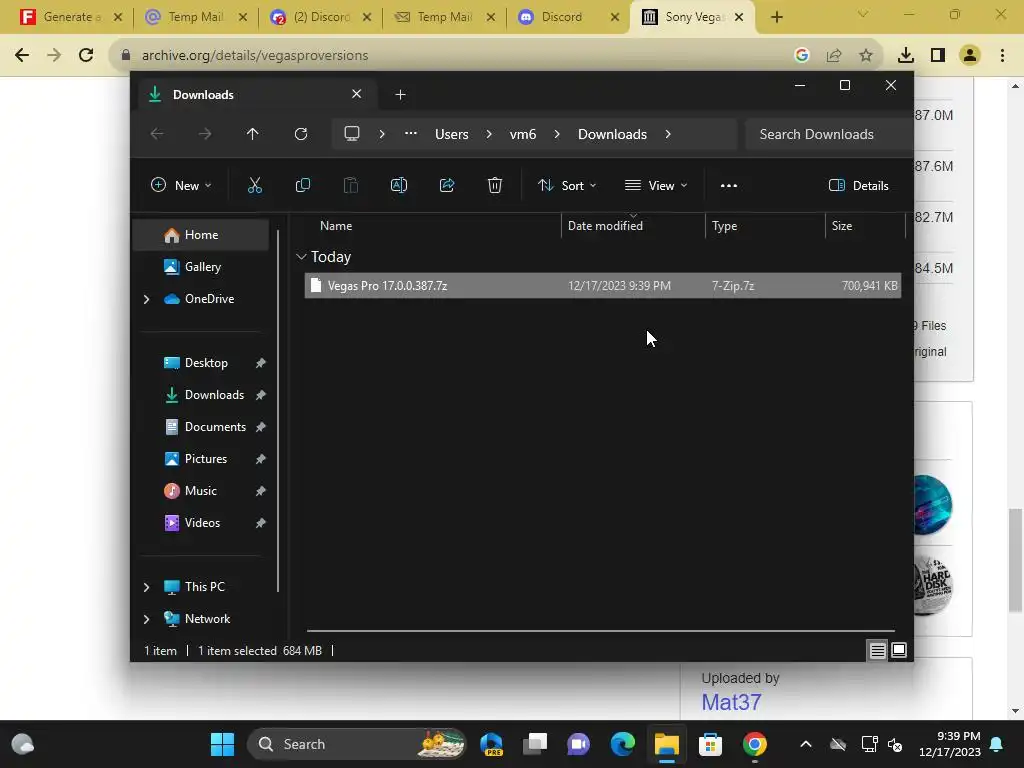Image resolution: width=1024 pixels, height=768 pixels.
Task: Open Chrome three-dot menu
Action: tap(1002, 56)
